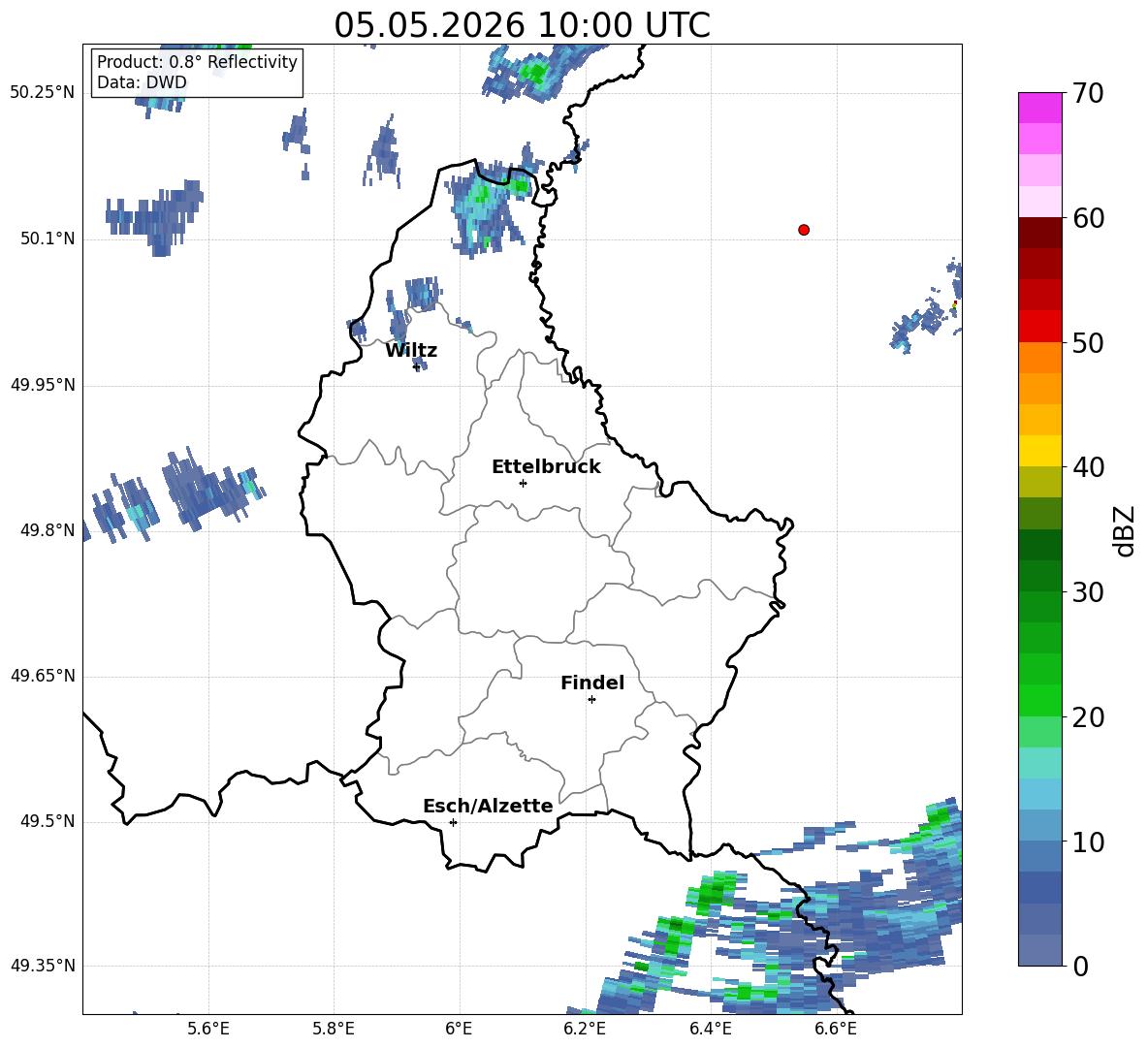This screenshot has width=1148, height=1048.
Task: Click the Product 0.8° Reflectivity info box
Action: click(197, 72)
